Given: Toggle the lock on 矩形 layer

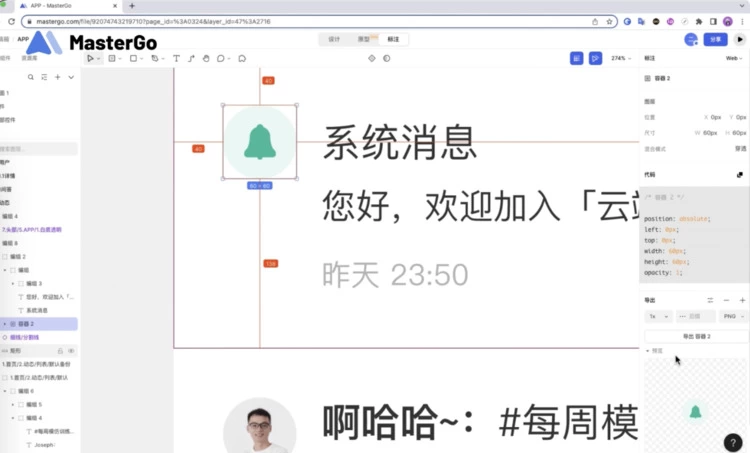Looking at the screenshot, I should 60,351.
